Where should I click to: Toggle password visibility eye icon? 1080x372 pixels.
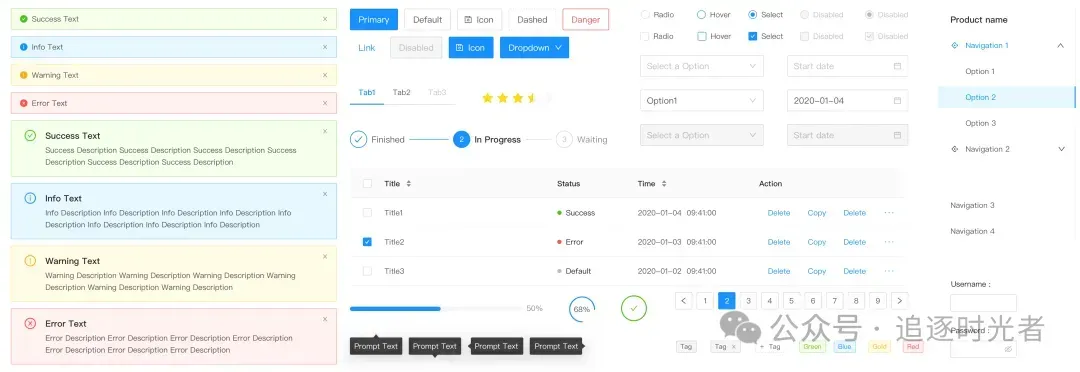coord(1008,349)
